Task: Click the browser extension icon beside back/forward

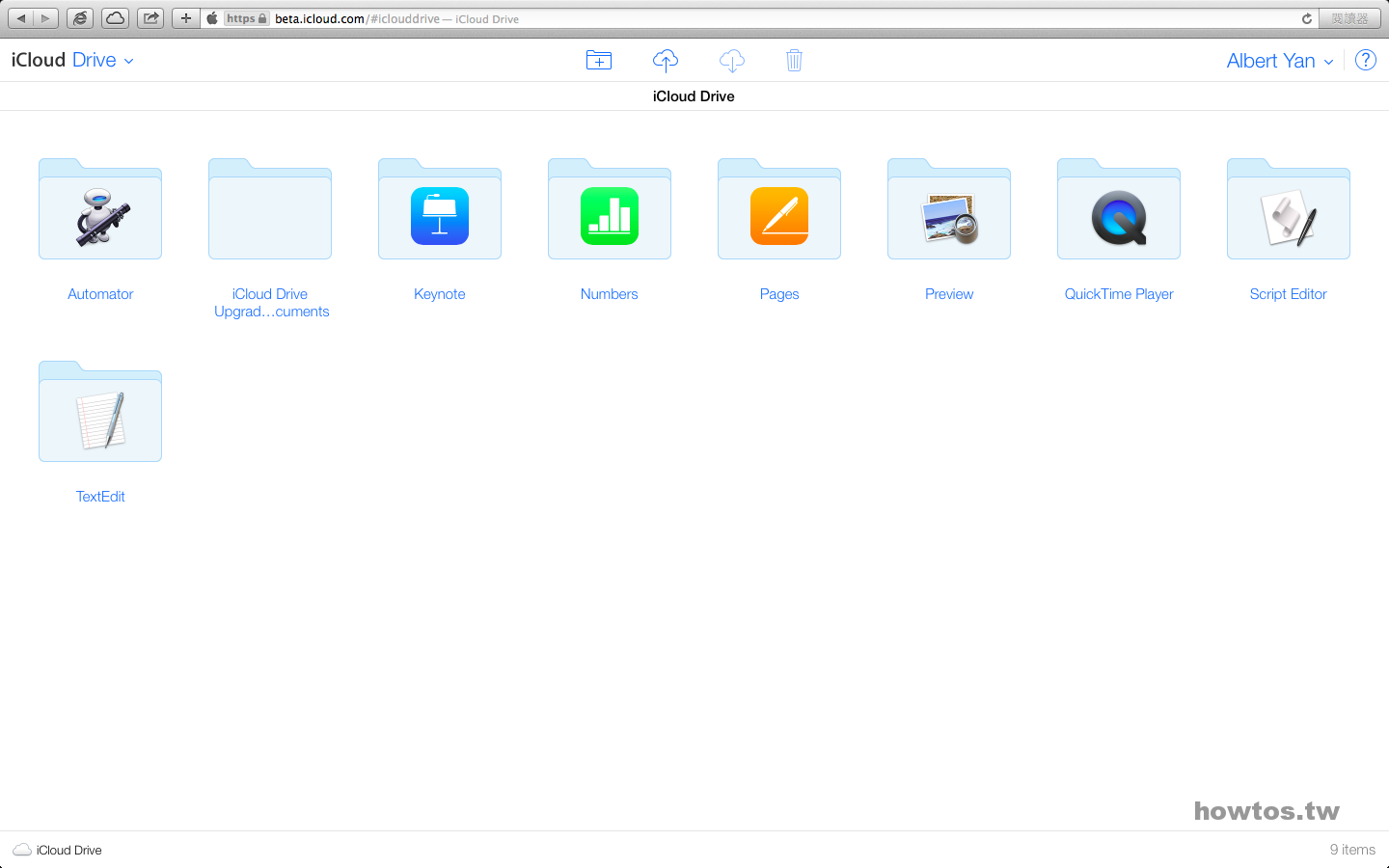Action: tap(80, 18)
